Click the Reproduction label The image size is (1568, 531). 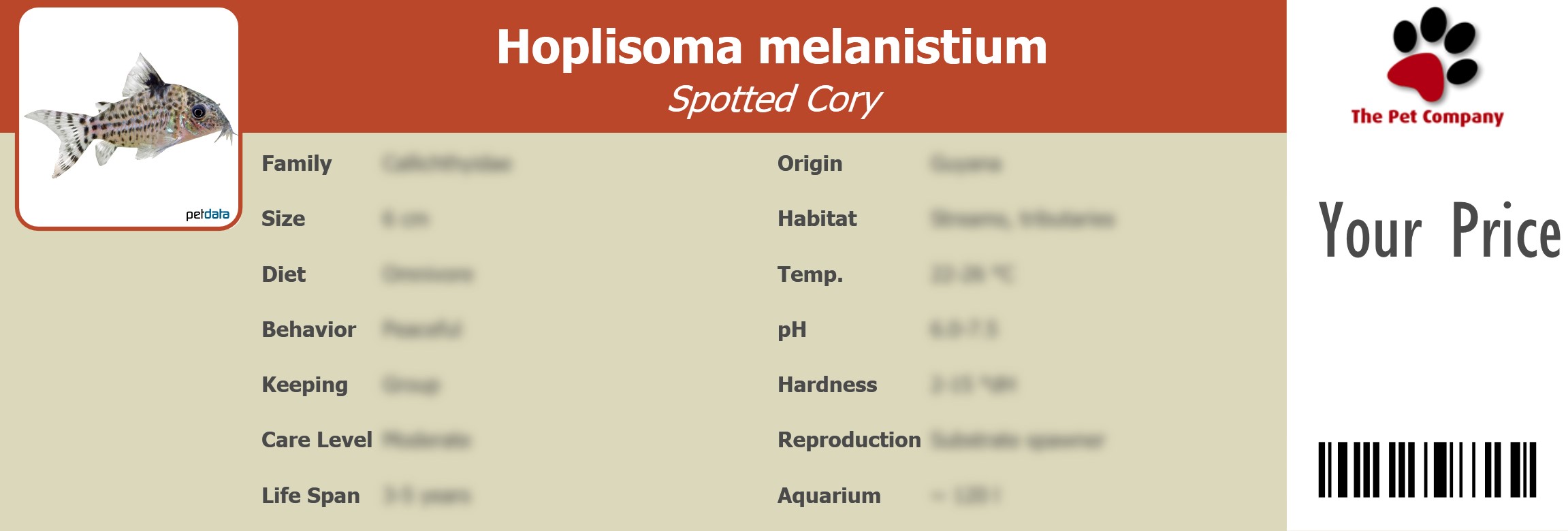pos(849,440)
